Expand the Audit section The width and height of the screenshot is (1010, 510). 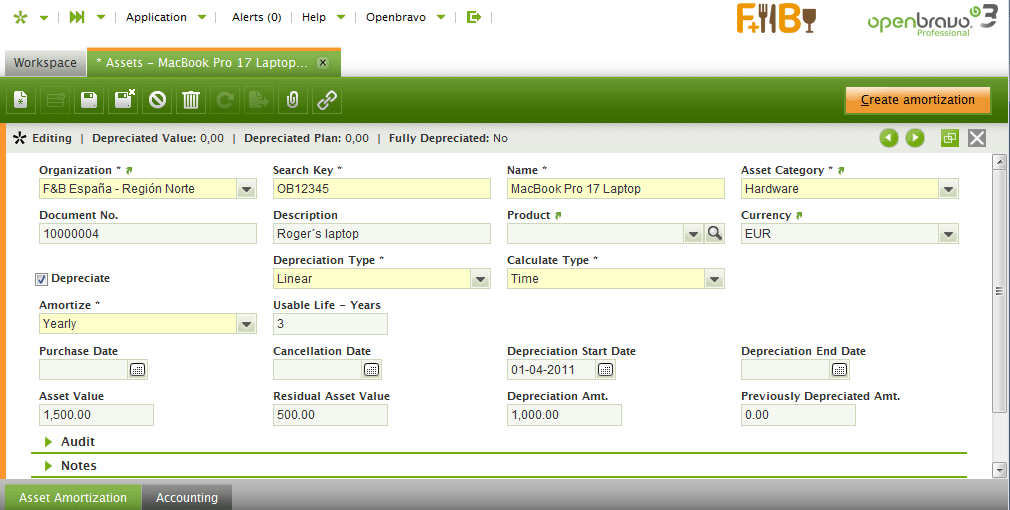pyautogui.click(x=77, y=441)
